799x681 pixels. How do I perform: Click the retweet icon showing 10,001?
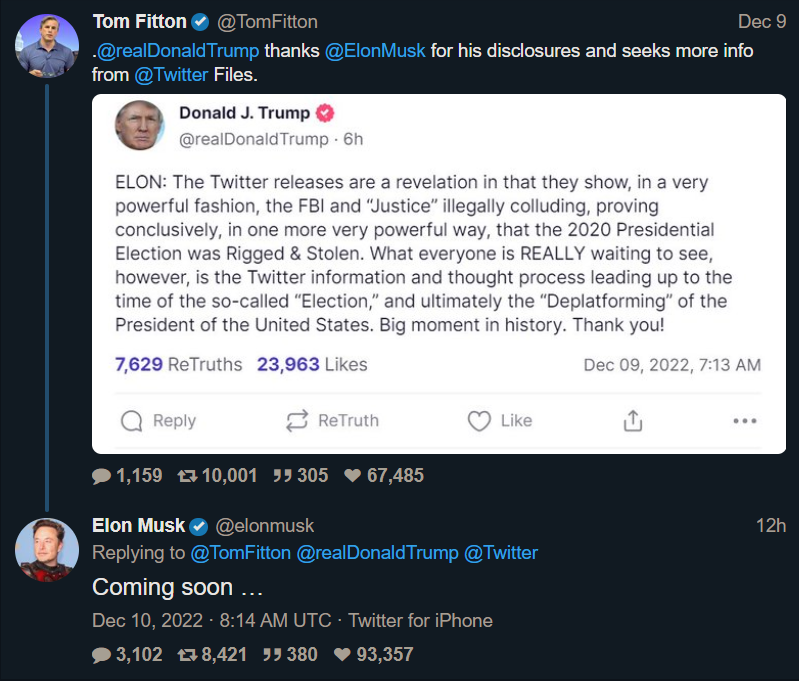(187, 476)
